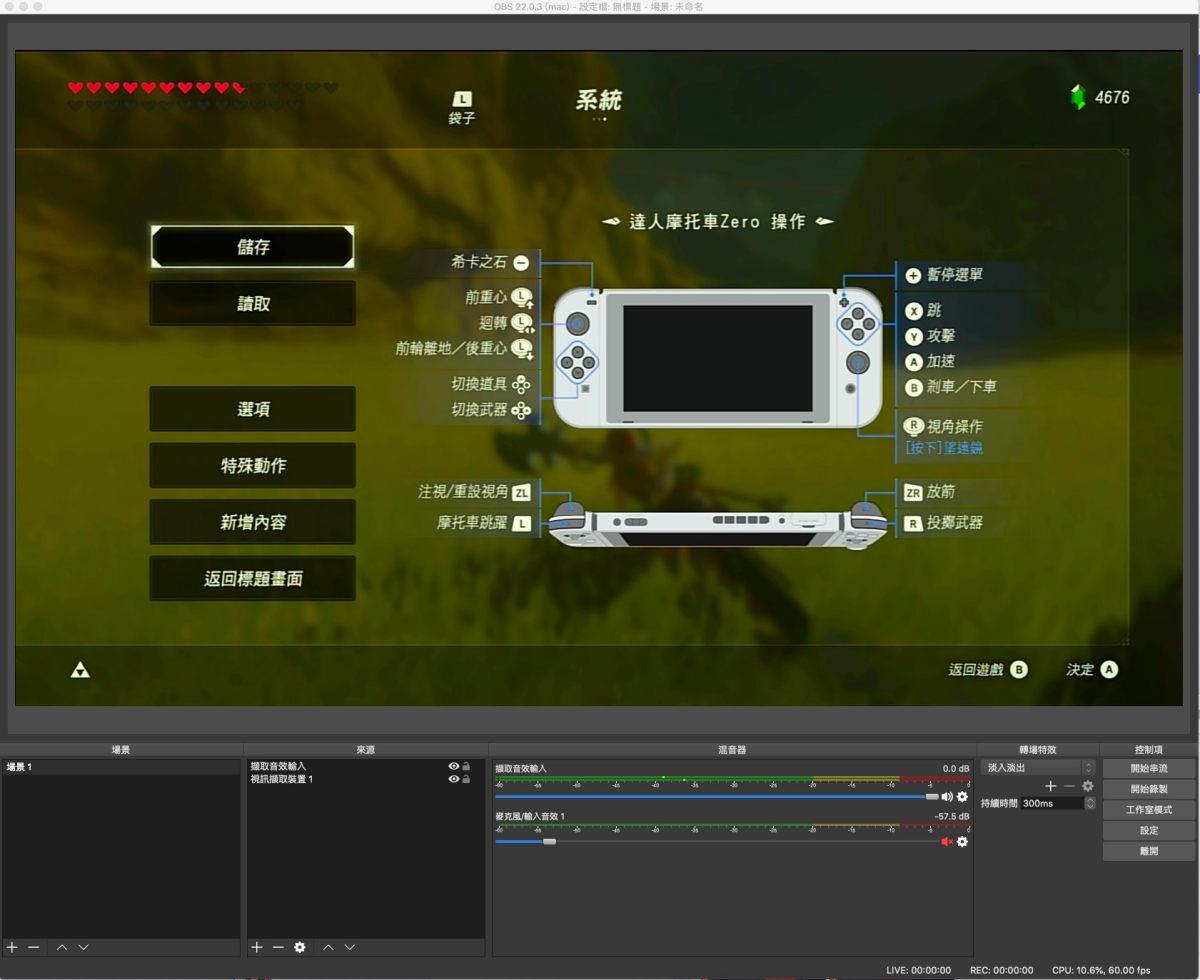1200x980 pixels.
Task: Click the 麥克風/輸入音效 1 volume slider handle
Action: 549,842
